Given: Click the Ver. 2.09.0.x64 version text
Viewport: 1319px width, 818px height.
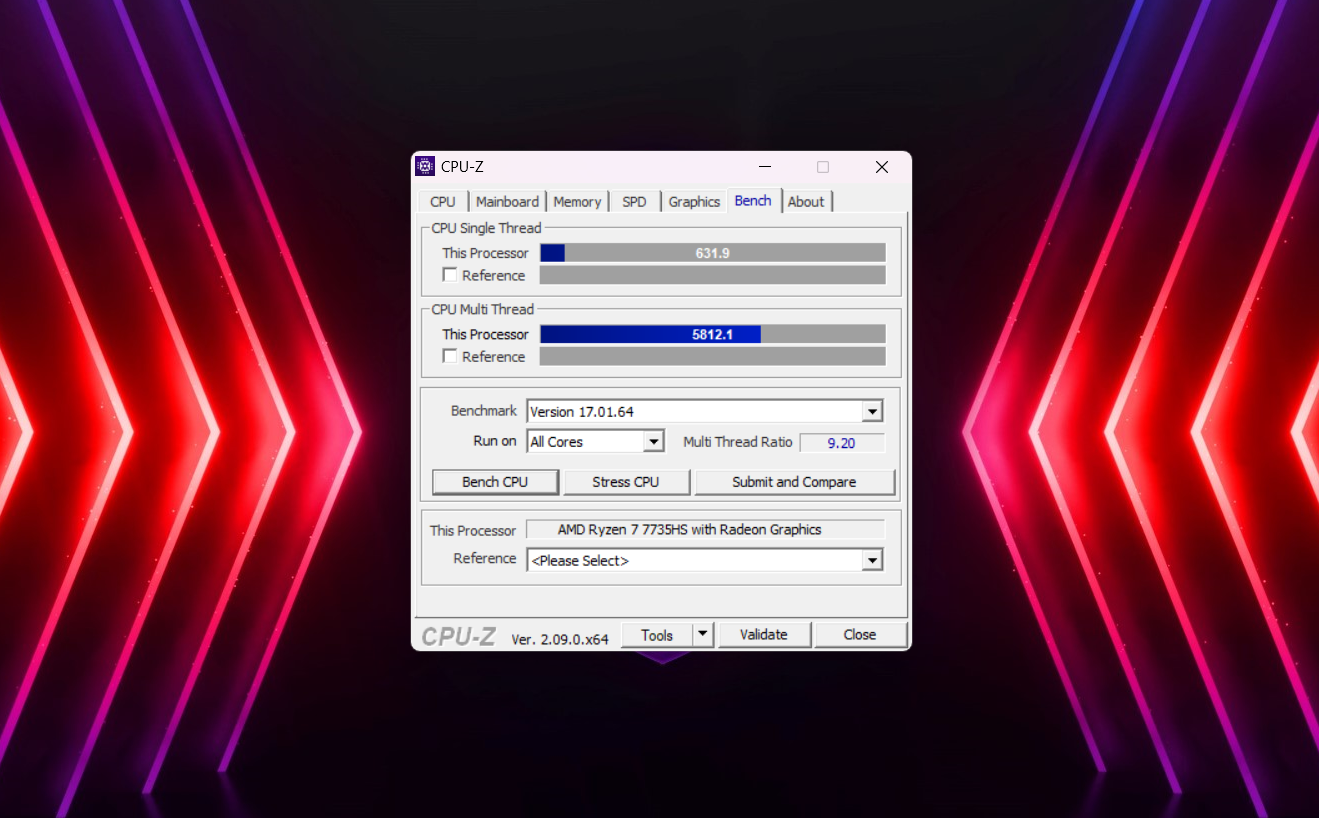Looking at the screenshot, I should click(560, 639).
